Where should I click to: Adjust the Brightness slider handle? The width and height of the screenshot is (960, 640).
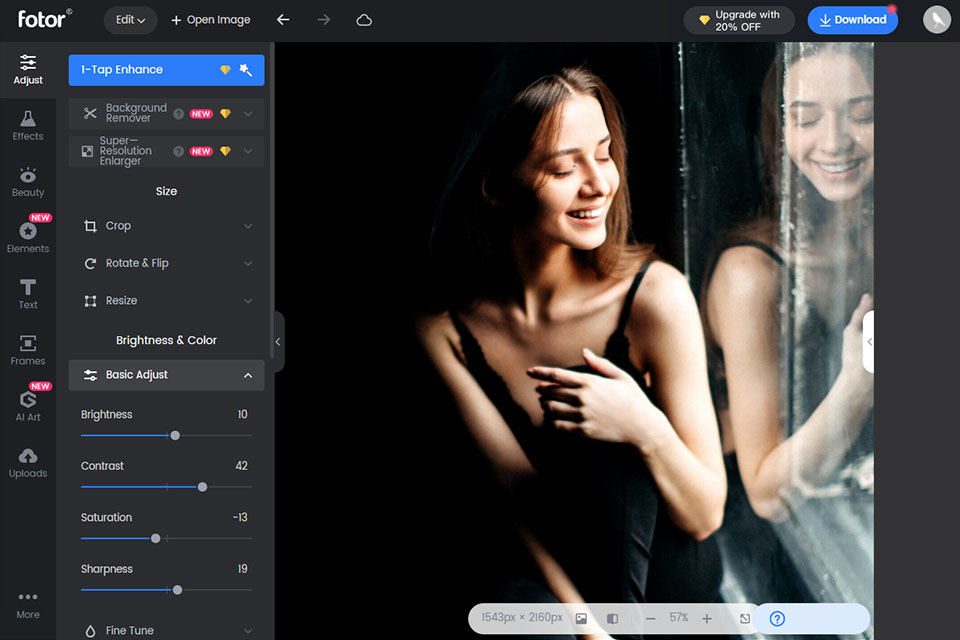pos(175,435)
